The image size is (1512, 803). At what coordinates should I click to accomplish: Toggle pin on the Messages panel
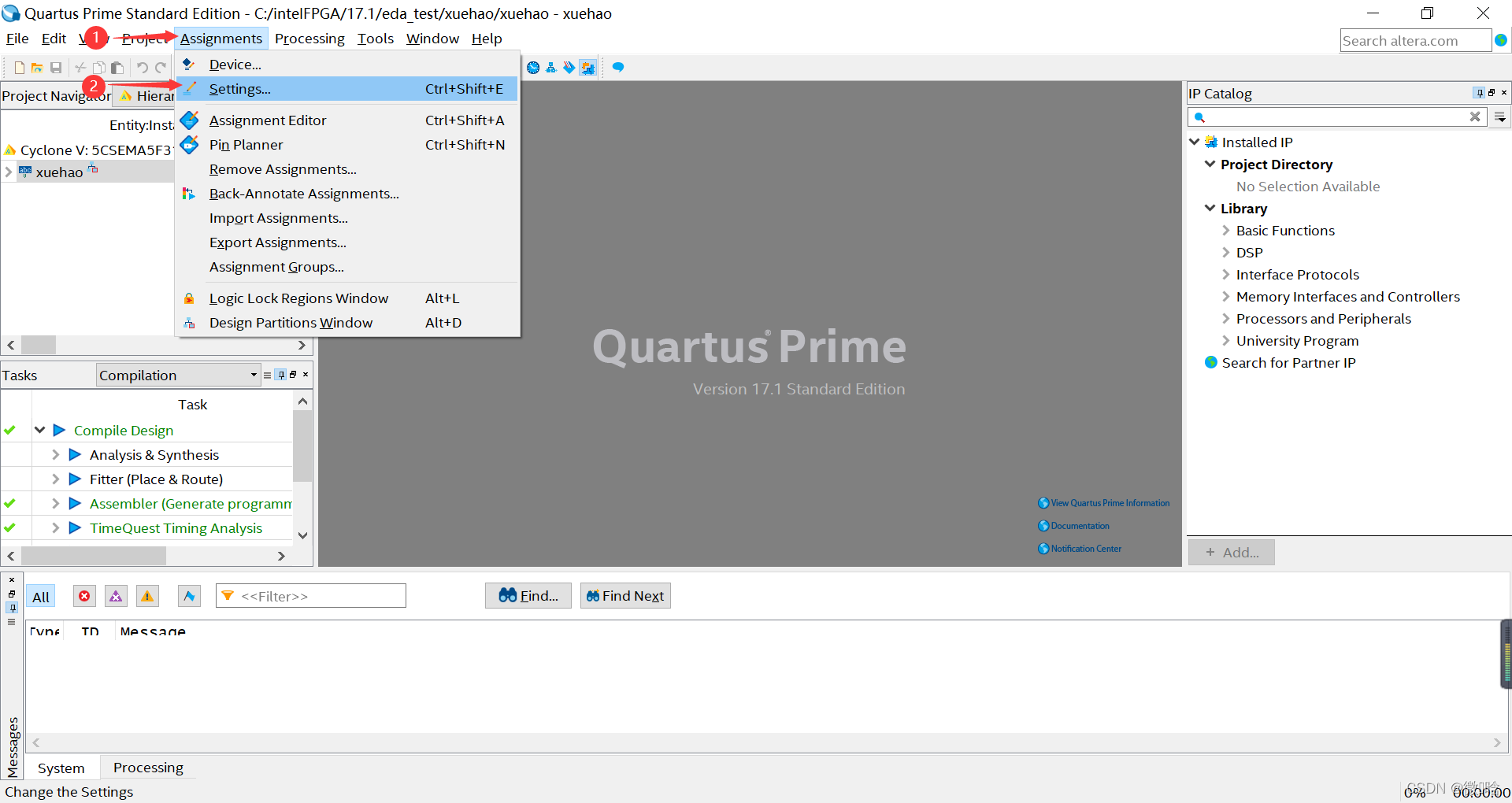pyautogui.click(x=12, y=608)
